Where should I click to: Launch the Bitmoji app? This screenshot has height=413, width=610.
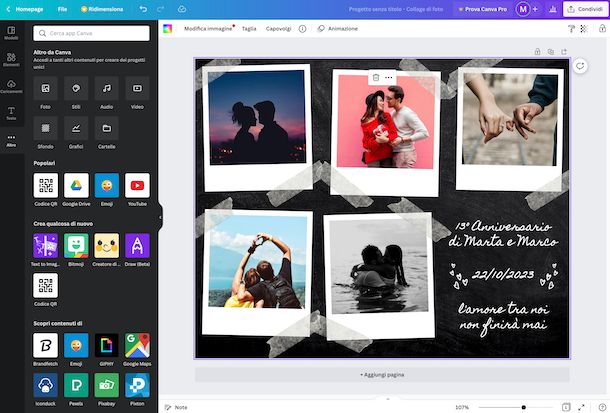click(x=76, y=245)
